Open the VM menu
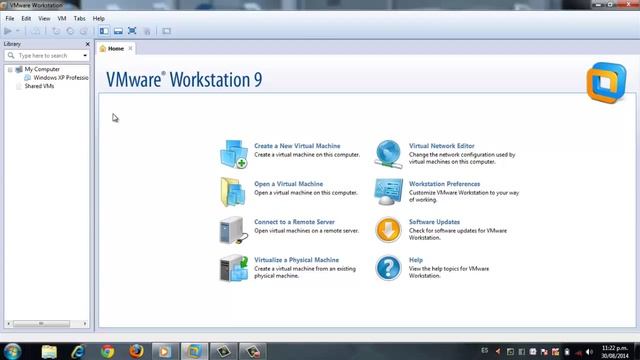The image size is (640, 360). click(x=62, y=18)
